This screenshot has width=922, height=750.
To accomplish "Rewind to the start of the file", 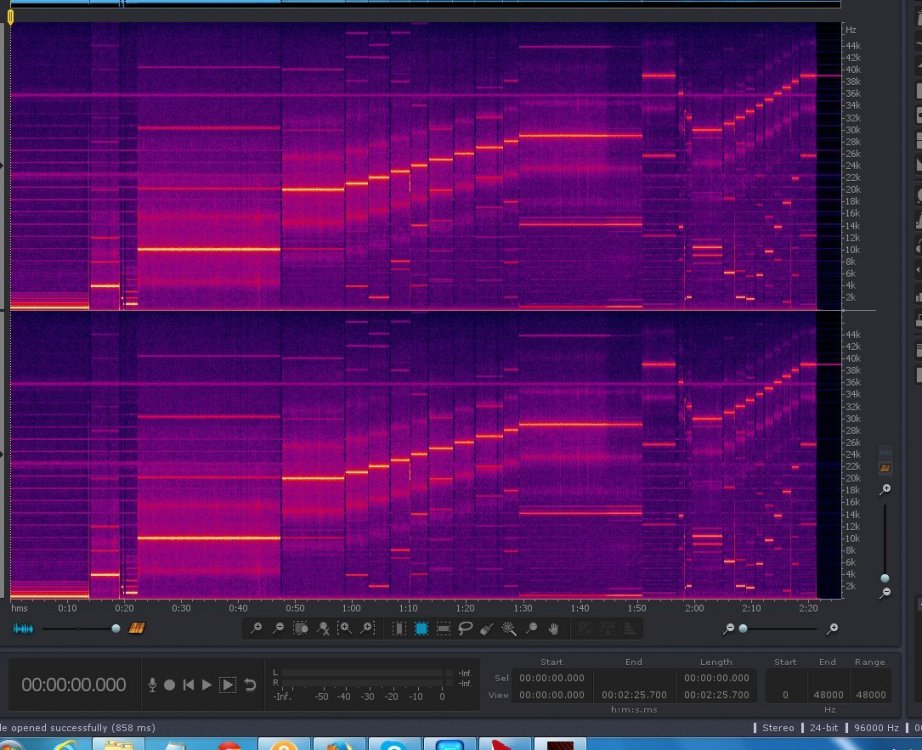I will (188, 685).
